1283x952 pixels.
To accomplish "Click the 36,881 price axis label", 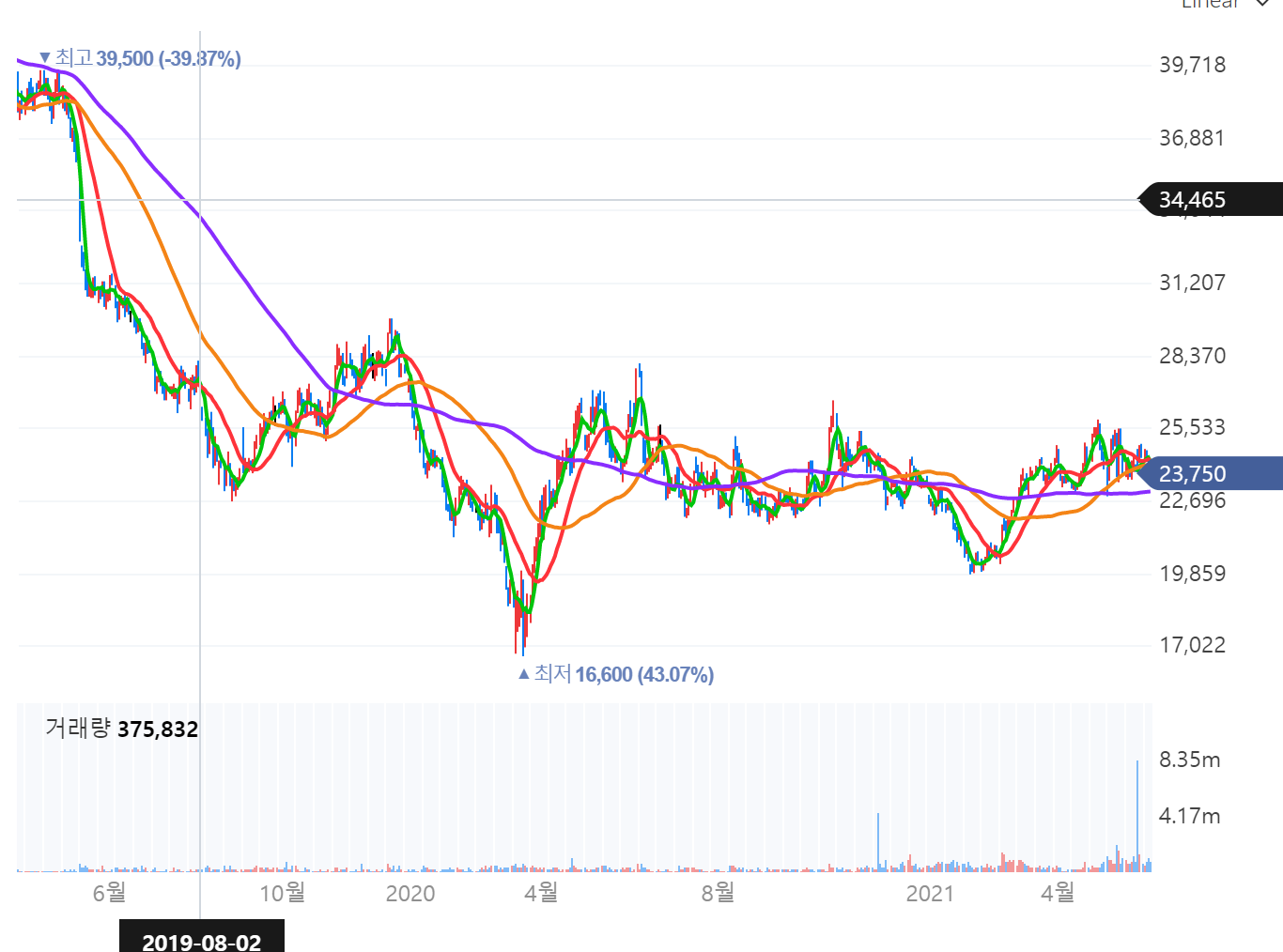I will (x=1192, y=138).
